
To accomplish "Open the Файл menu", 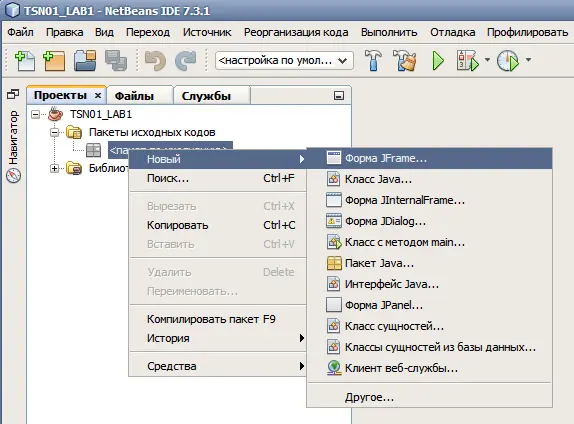I will point(20,32).
